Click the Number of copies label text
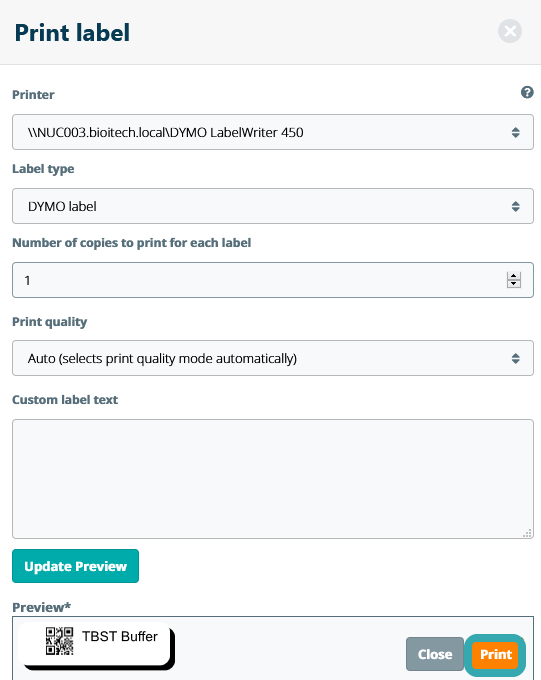Screen dimensions: 541x680 click(x=131, y=243)
